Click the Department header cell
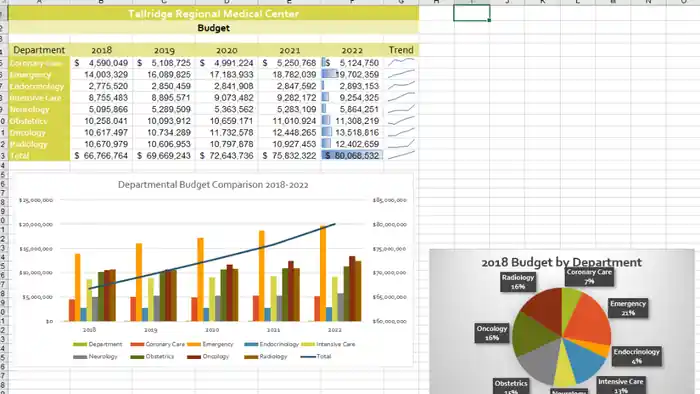Viewport: 700px width, 394px height. click(x=39, y=50)
